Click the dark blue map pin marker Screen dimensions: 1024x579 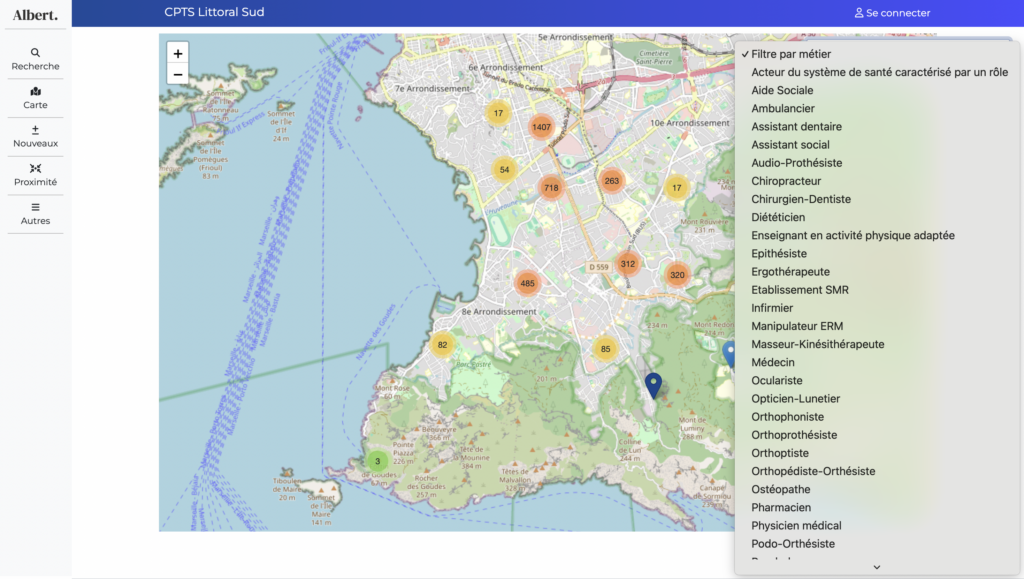(x=653, y=384)
